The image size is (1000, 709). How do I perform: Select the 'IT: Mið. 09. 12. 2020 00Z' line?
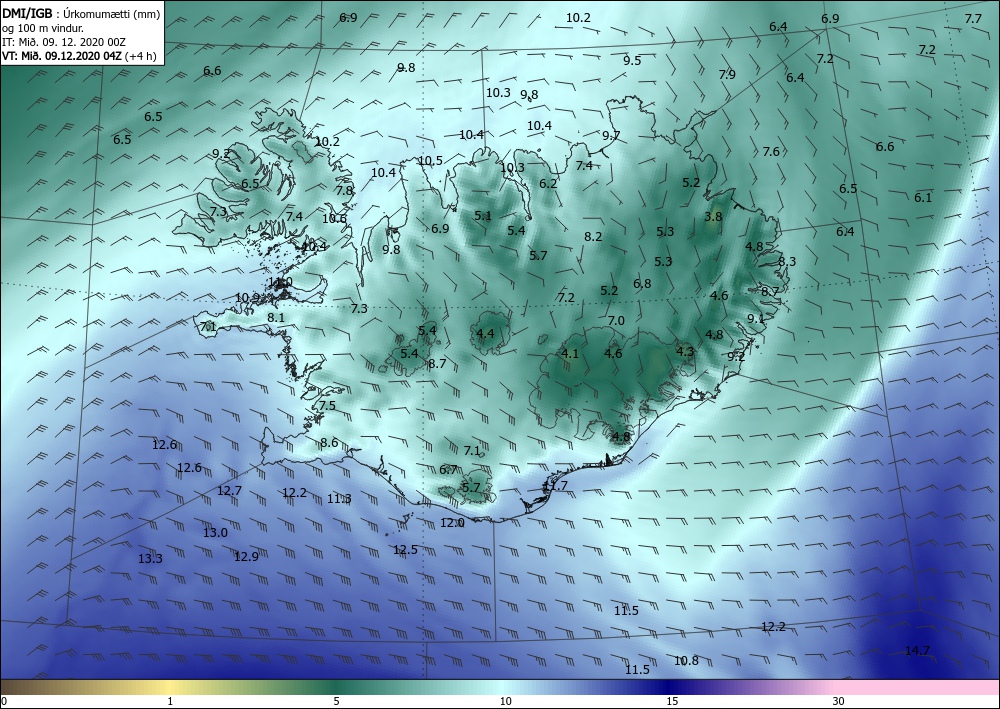64,42
